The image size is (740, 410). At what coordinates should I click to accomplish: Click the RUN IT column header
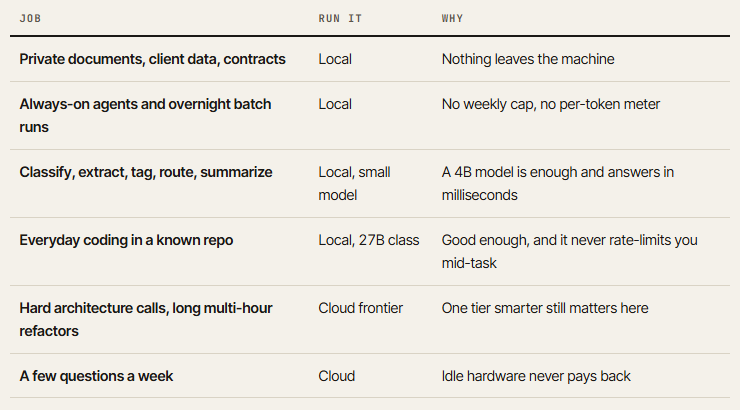(340, 18)
